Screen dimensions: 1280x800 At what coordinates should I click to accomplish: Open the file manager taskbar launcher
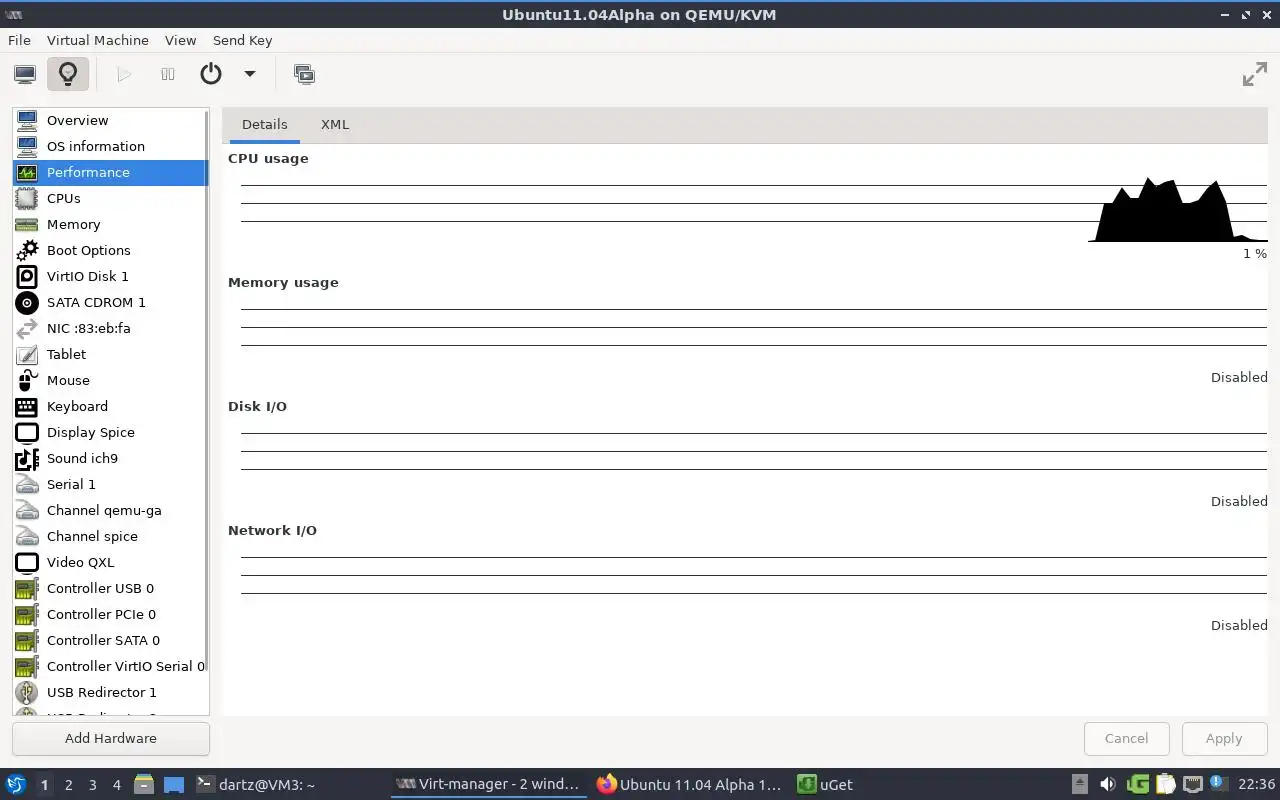pos(144,785)
